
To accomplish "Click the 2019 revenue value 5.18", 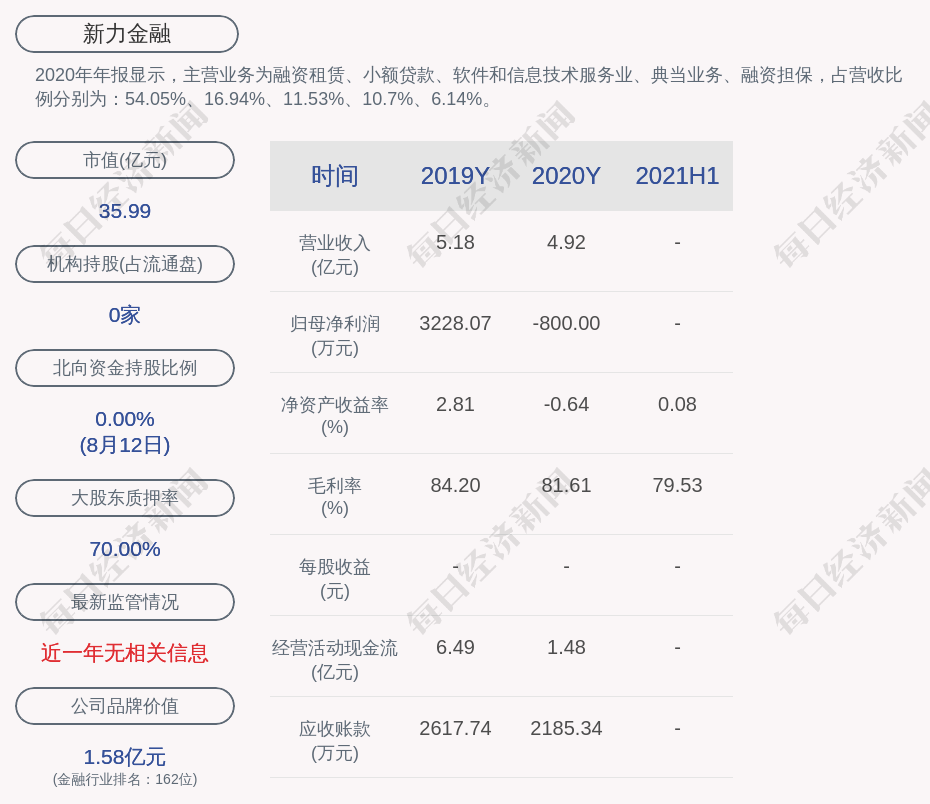I will pyautogui.click(x=455, y=243).
